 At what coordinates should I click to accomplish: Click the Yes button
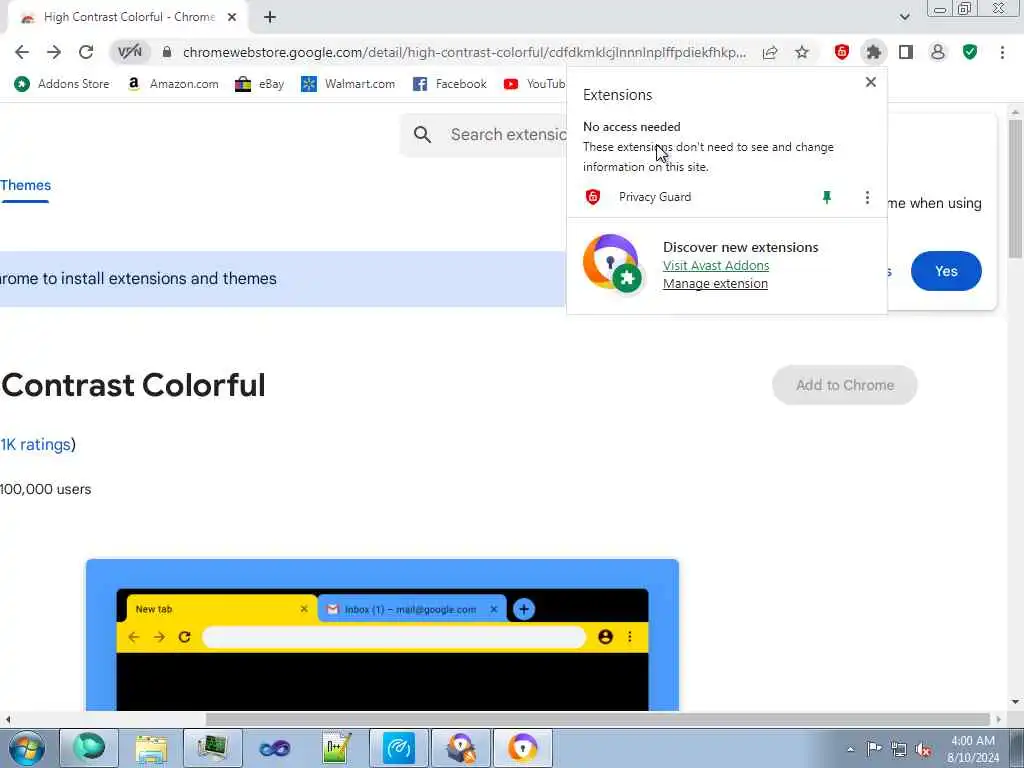click(x=946, y=271)
